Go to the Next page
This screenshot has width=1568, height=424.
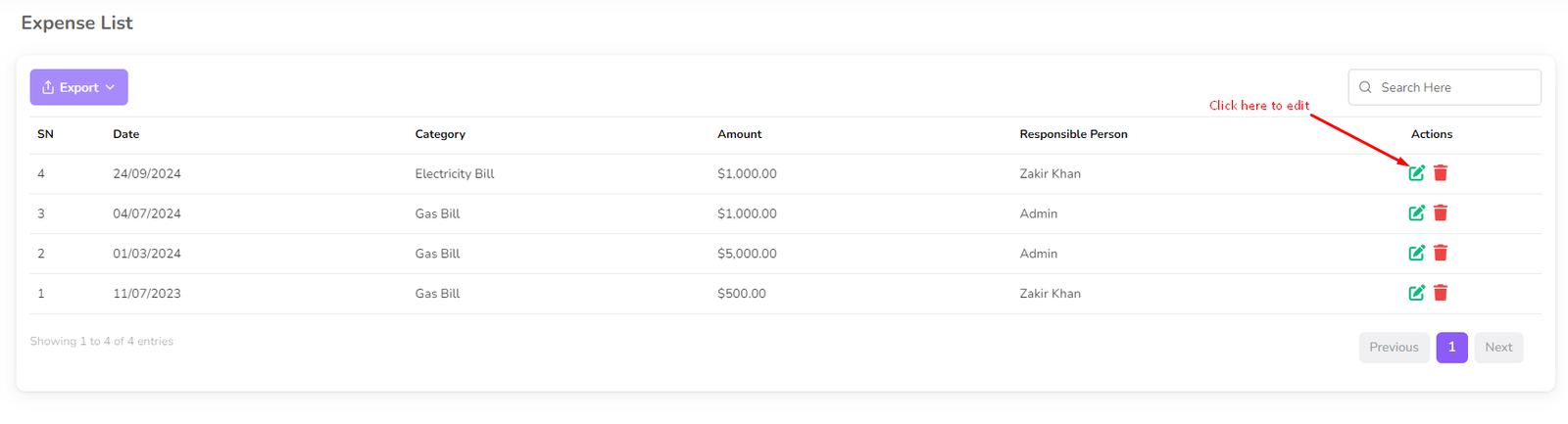(1498, 348)
